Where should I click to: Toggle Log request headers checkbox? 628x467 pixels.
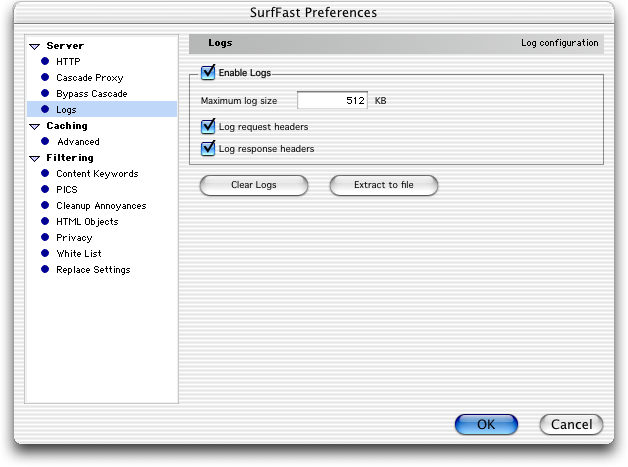point(208,127)
